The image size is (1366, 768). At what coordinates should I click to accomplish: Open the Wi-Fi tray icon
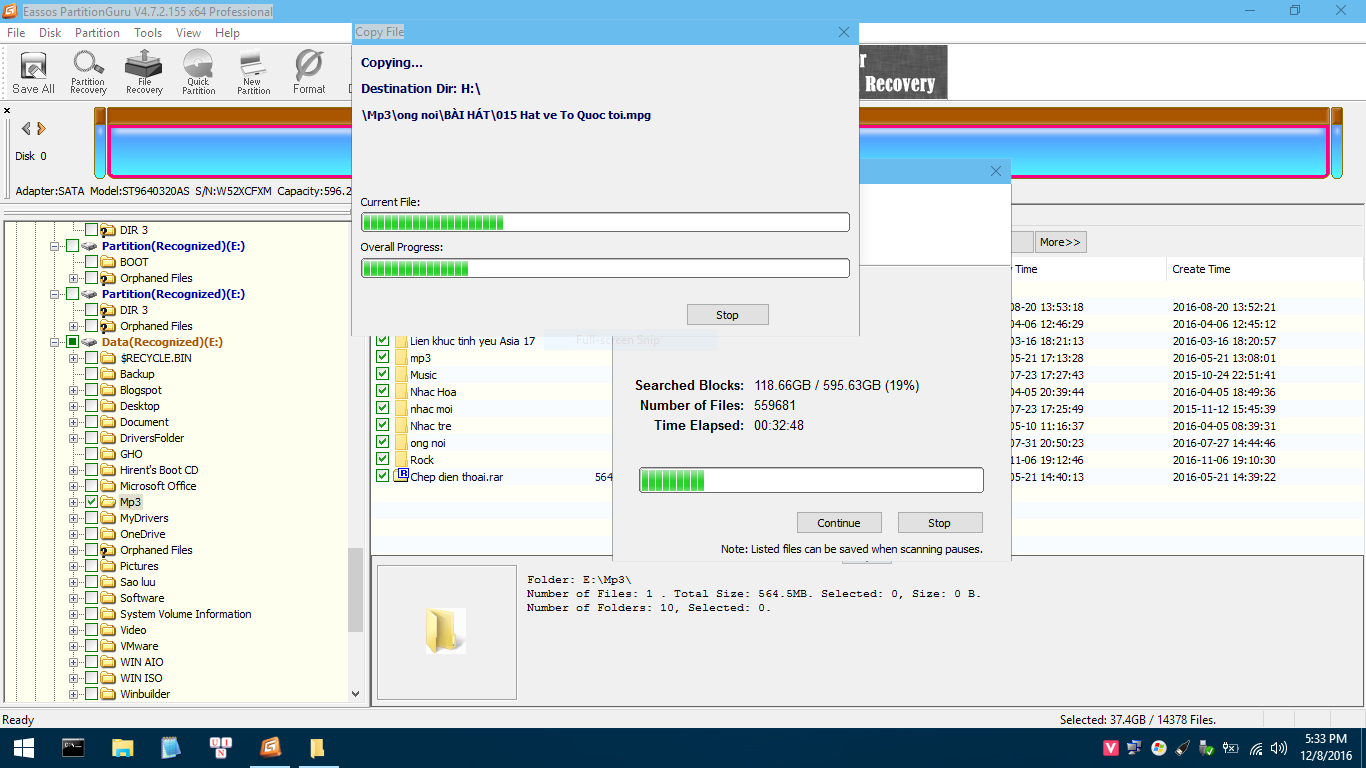1257,748
